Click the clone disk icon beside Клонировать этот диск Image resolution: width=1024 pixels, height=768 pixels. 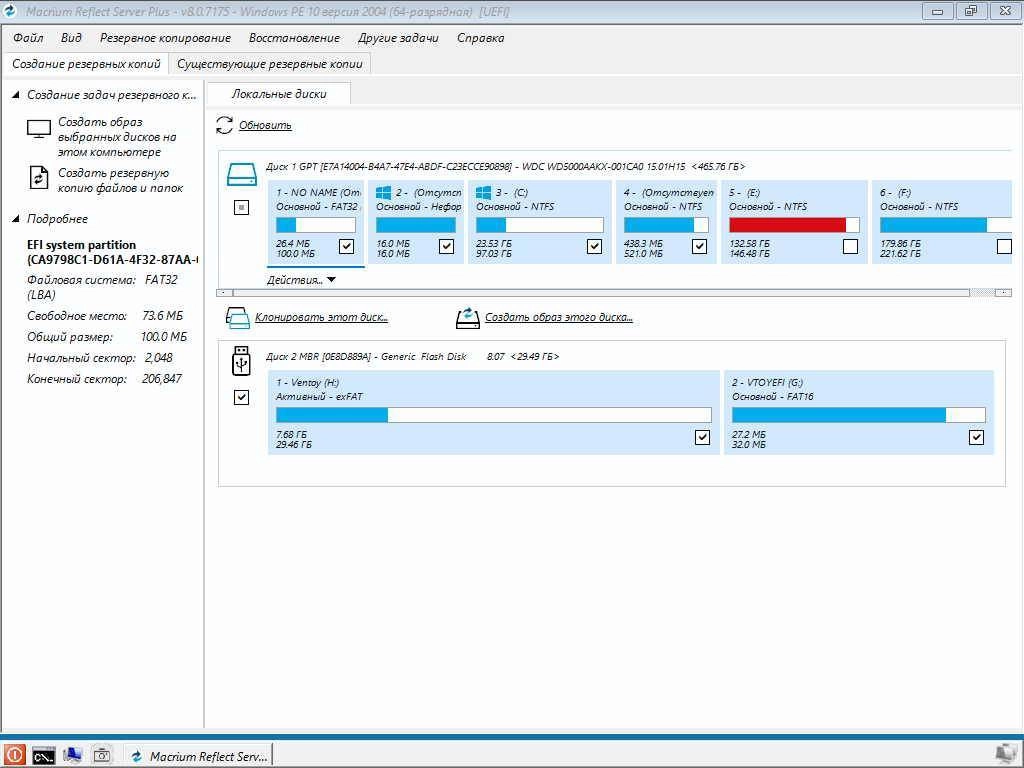tap(237, 317)
